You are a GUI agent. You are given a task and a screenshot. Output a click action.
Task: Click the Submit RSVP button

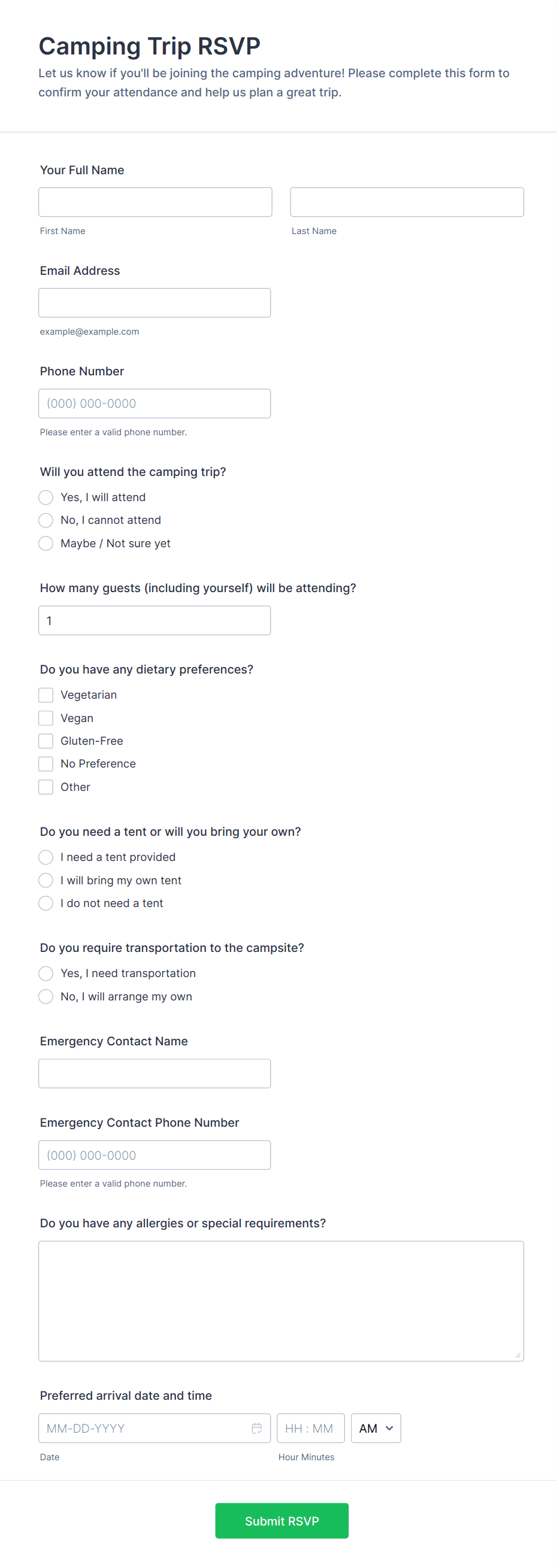(x=282, y=1521)
